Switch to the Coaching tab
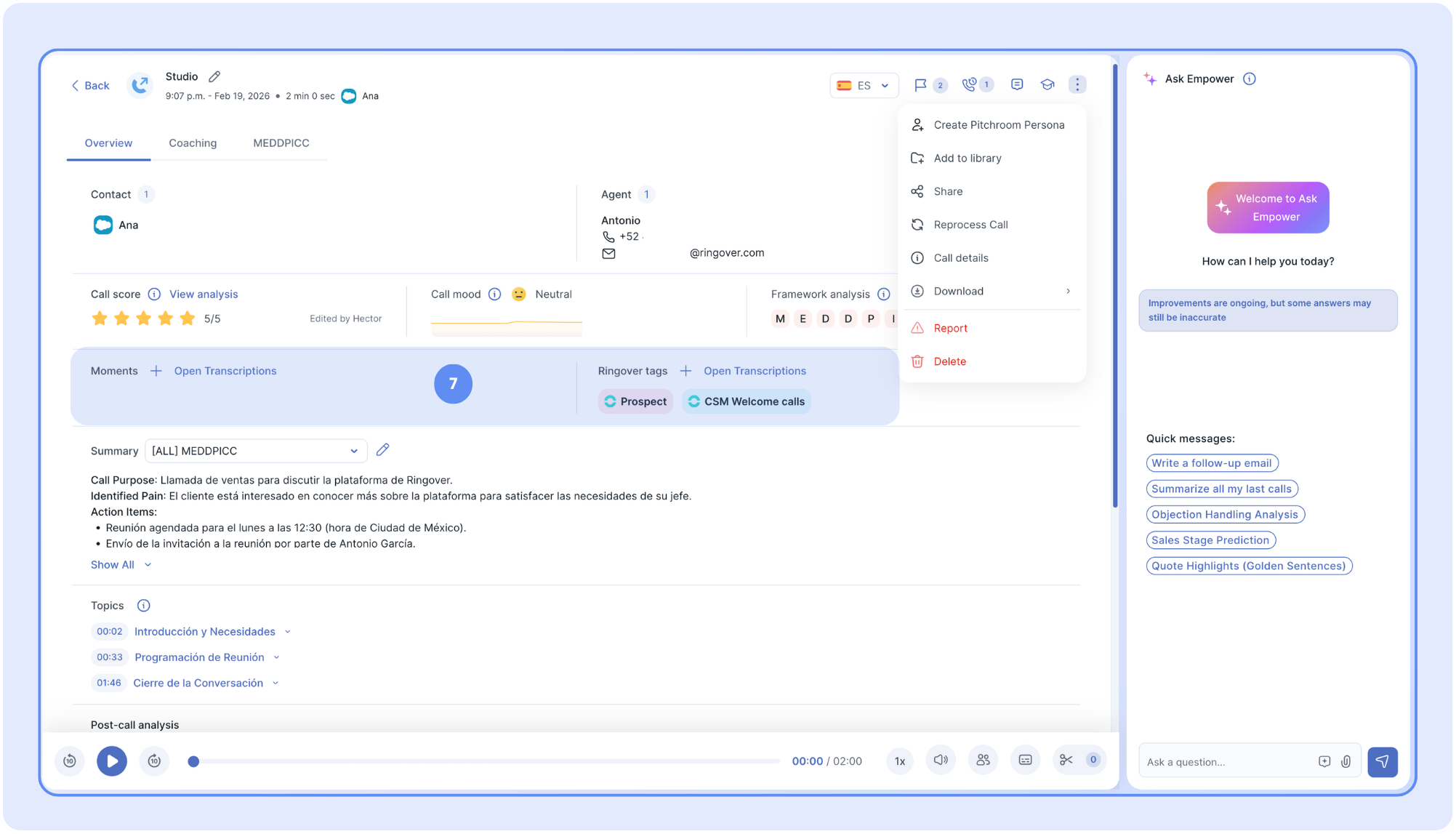 (193, 143)
